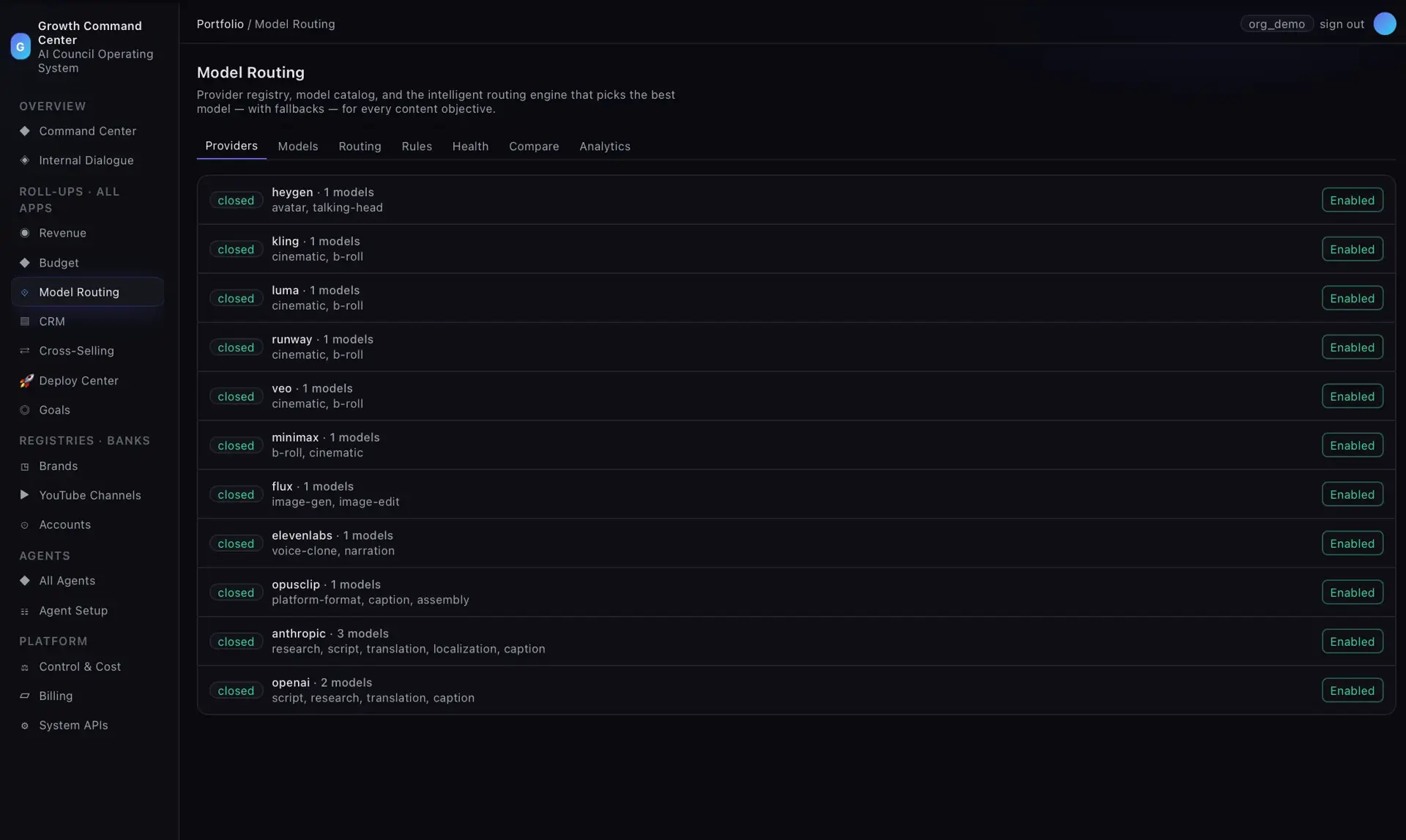The width and height of the screenshot is (1406, 840).
Task: Switch to the Compare tab
Action: coord(534,146)
